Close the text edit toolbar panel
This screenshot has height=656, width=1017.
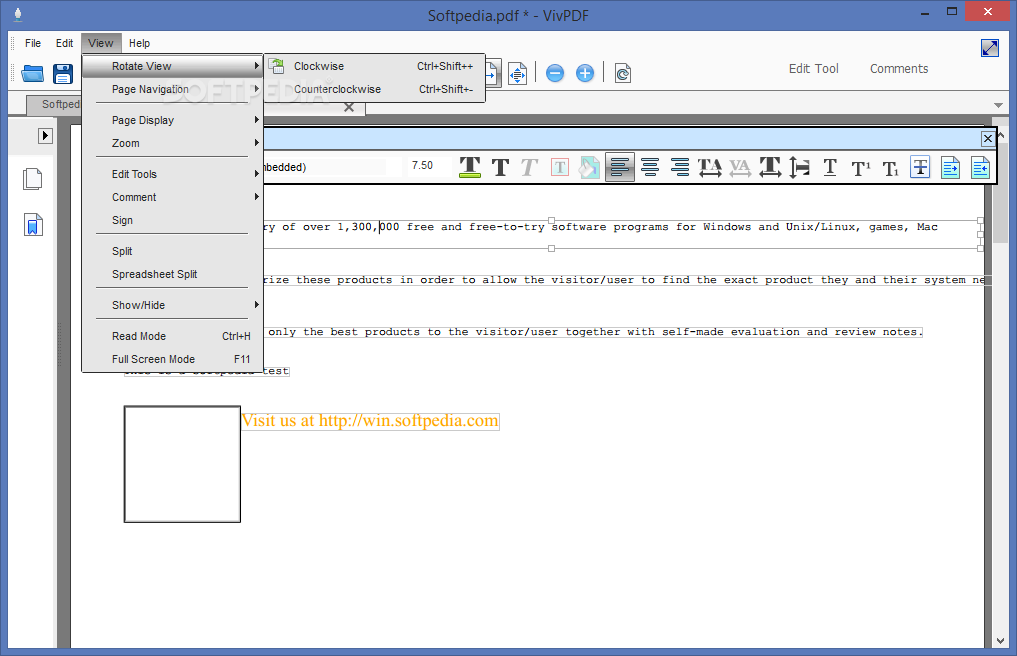(987, 138)
